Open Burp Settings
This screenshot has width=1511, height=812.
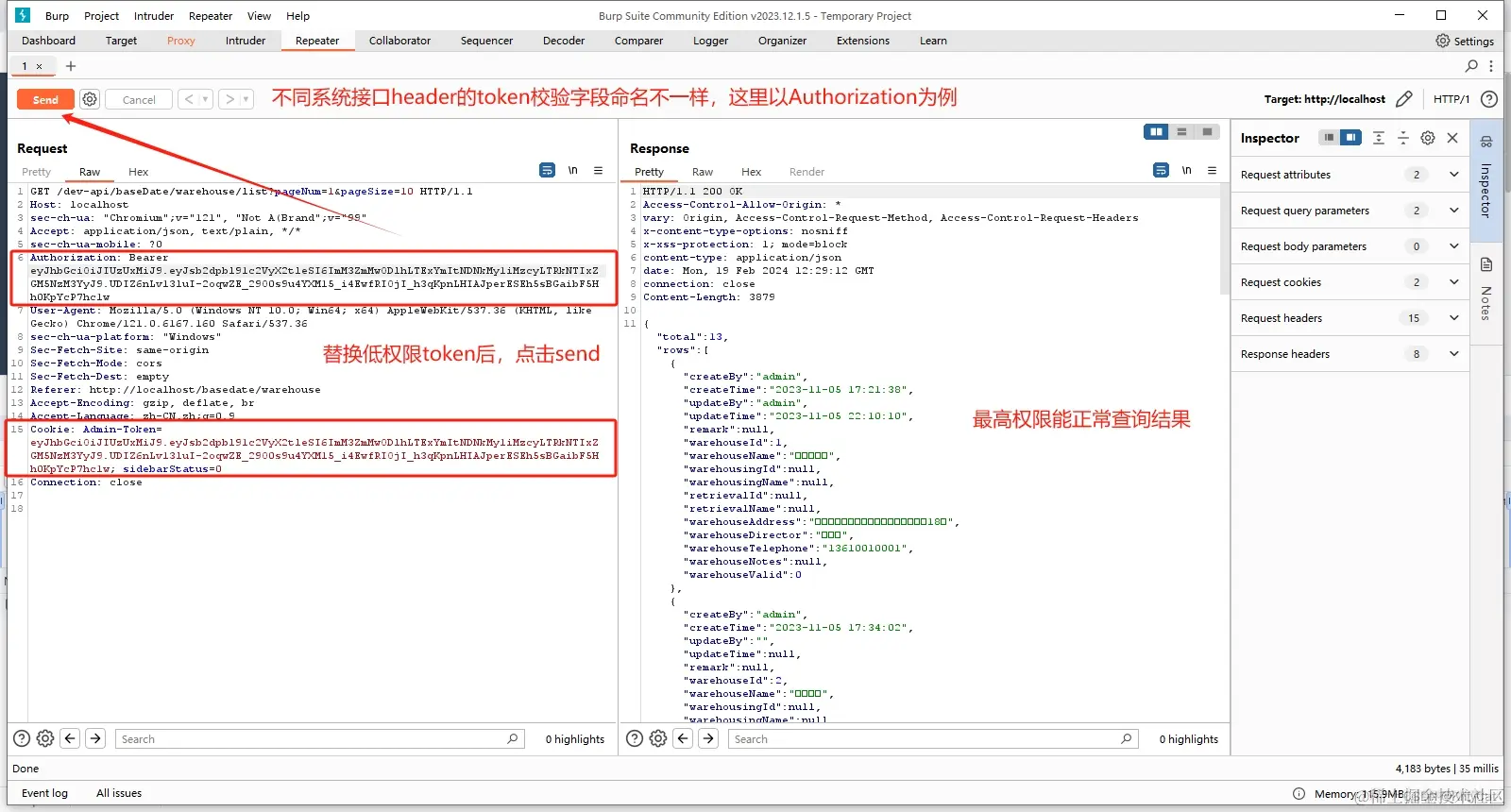pos(1465,41)
